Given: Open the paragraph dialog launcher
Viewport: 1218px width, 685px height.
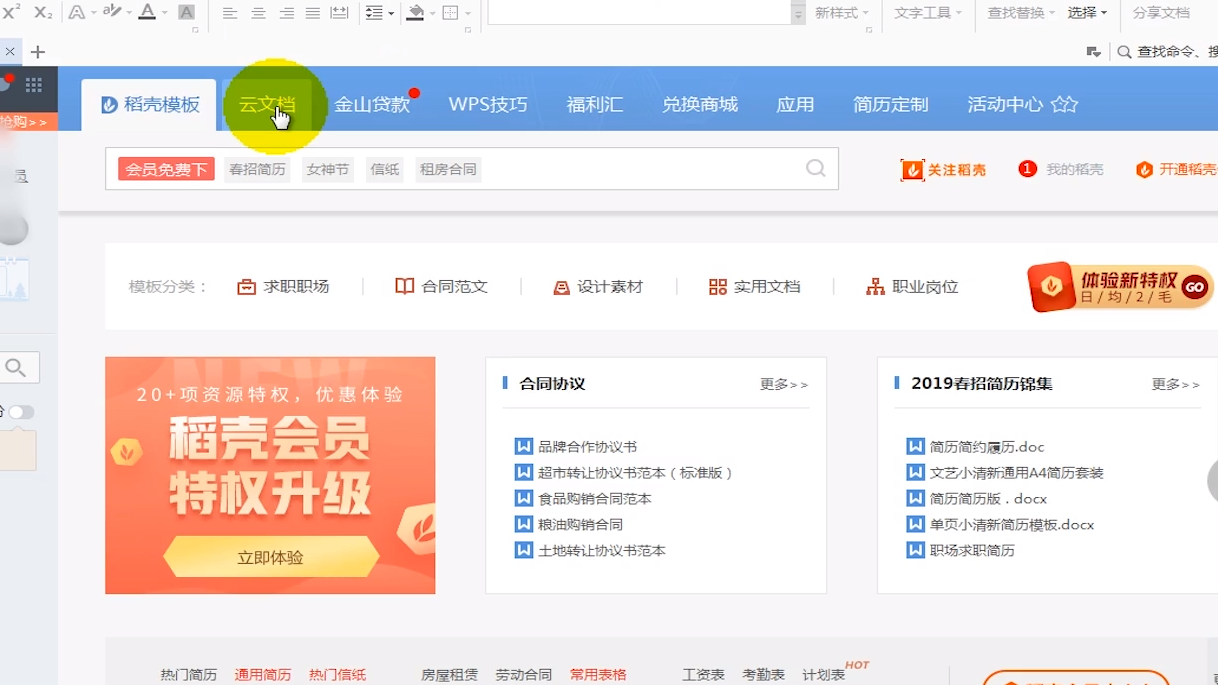Looking at the screenshot, I should pos(467,30).
